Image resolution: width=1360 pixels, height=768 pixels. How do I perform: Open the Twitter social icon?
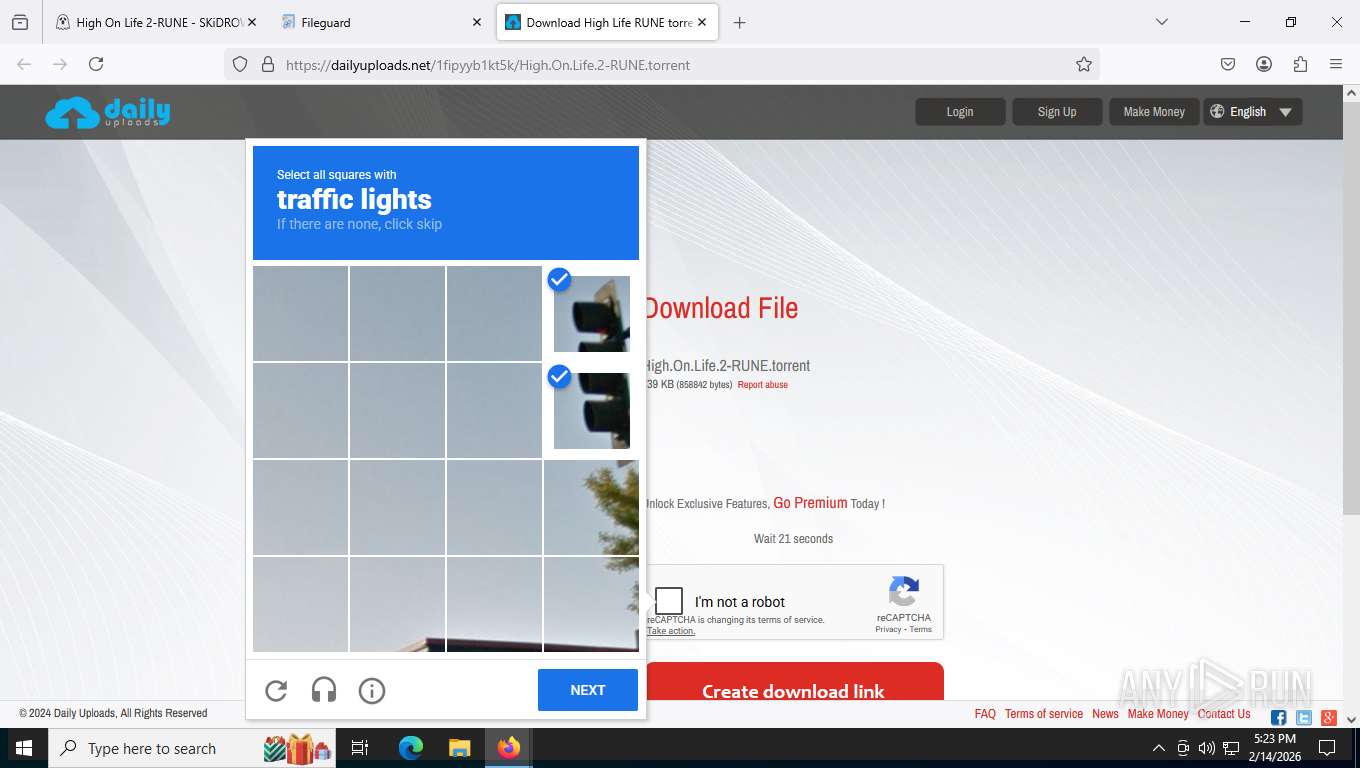[1304, 718]
